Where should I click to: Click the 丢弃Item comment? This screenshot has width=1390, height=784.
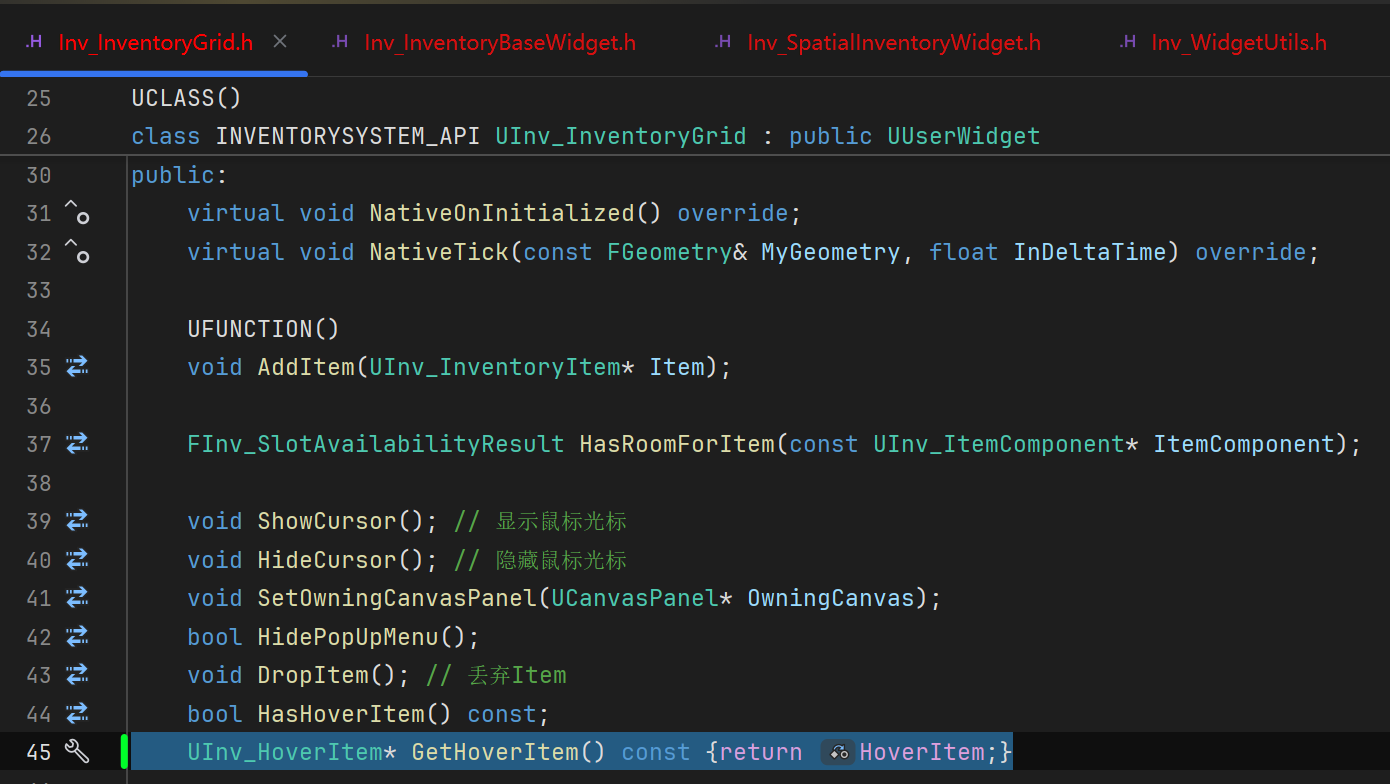pyautogui.click(x=496, y=675)
